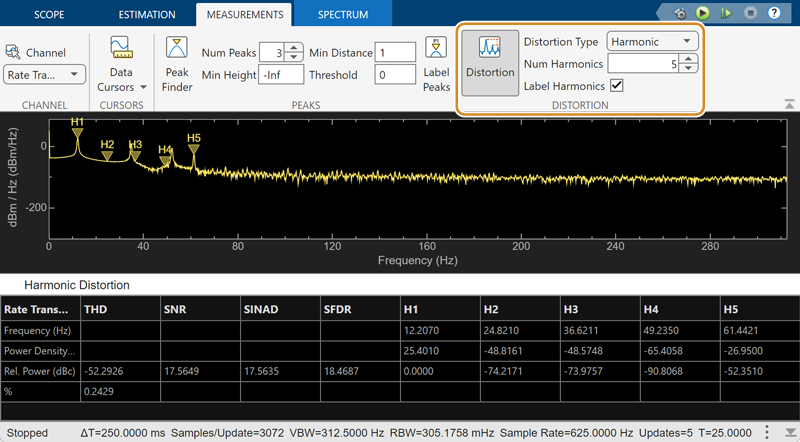Expand the Rate Transition channel dropdown
800x442 pixels.
46,75
